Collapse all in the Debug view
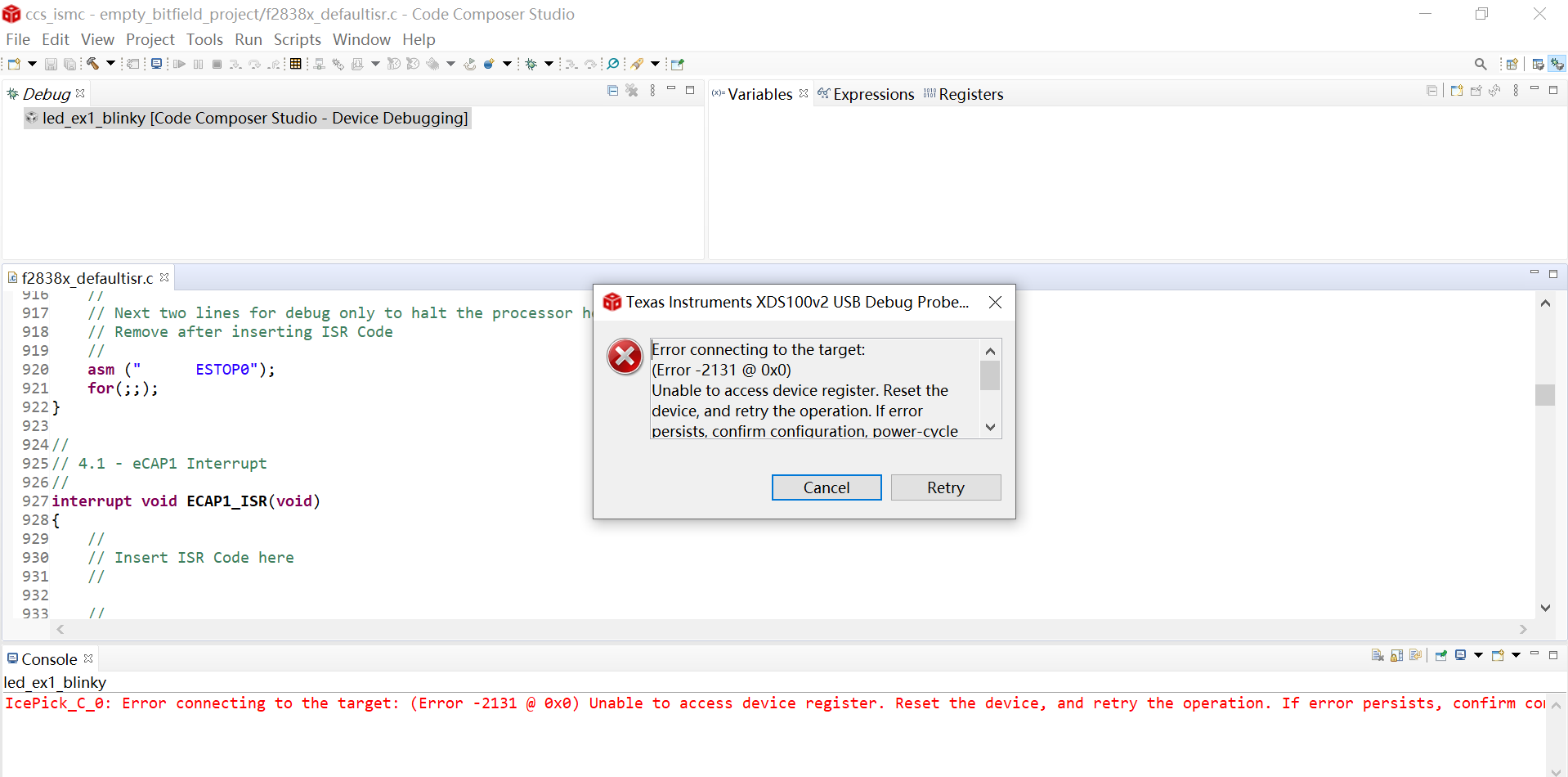1568x777 pixels. tap(613, 91)
